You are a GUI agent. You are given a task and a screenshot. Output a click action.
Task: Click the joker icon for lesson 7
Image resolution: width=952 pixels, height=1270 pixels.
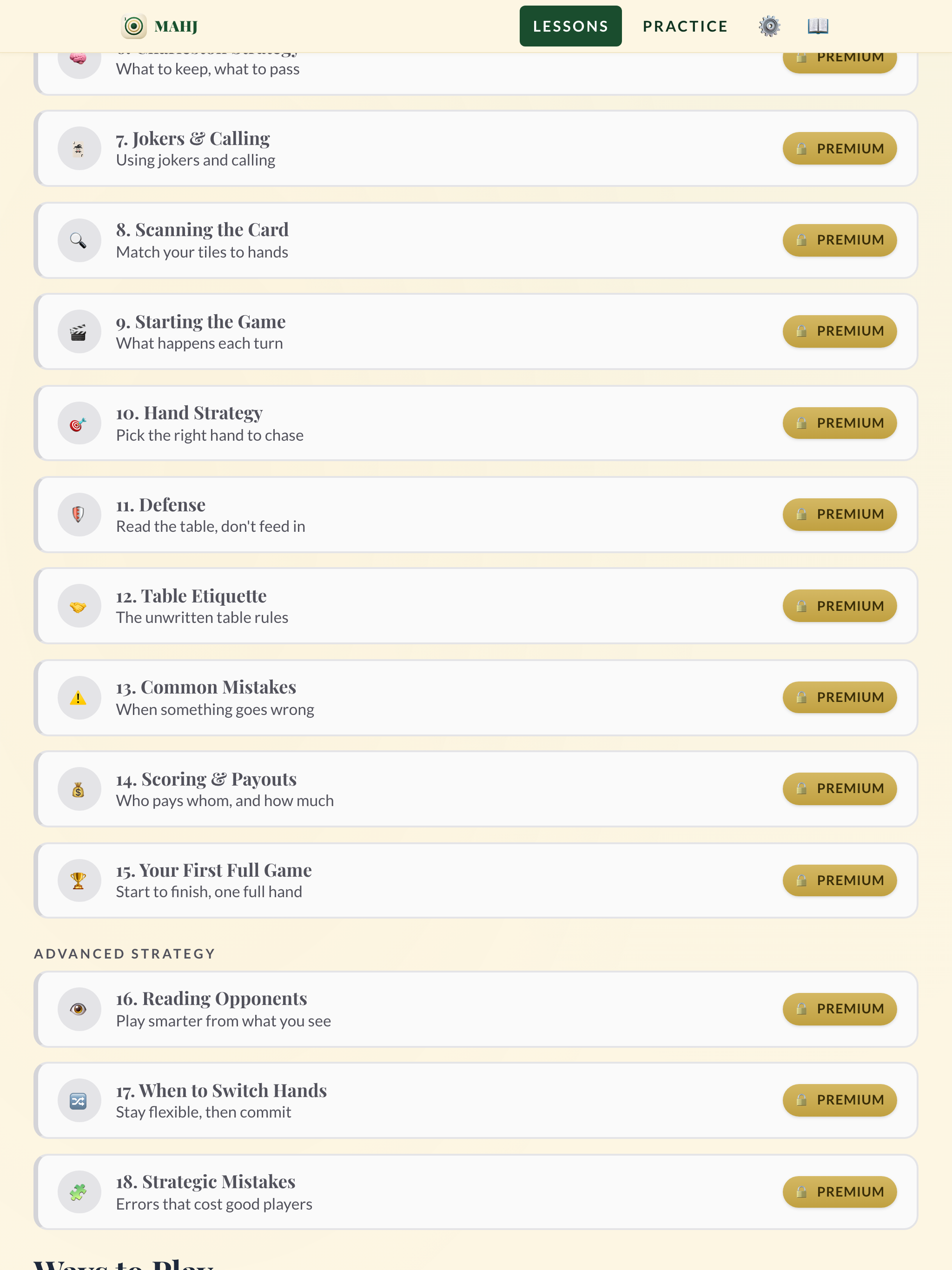[79, 149]
